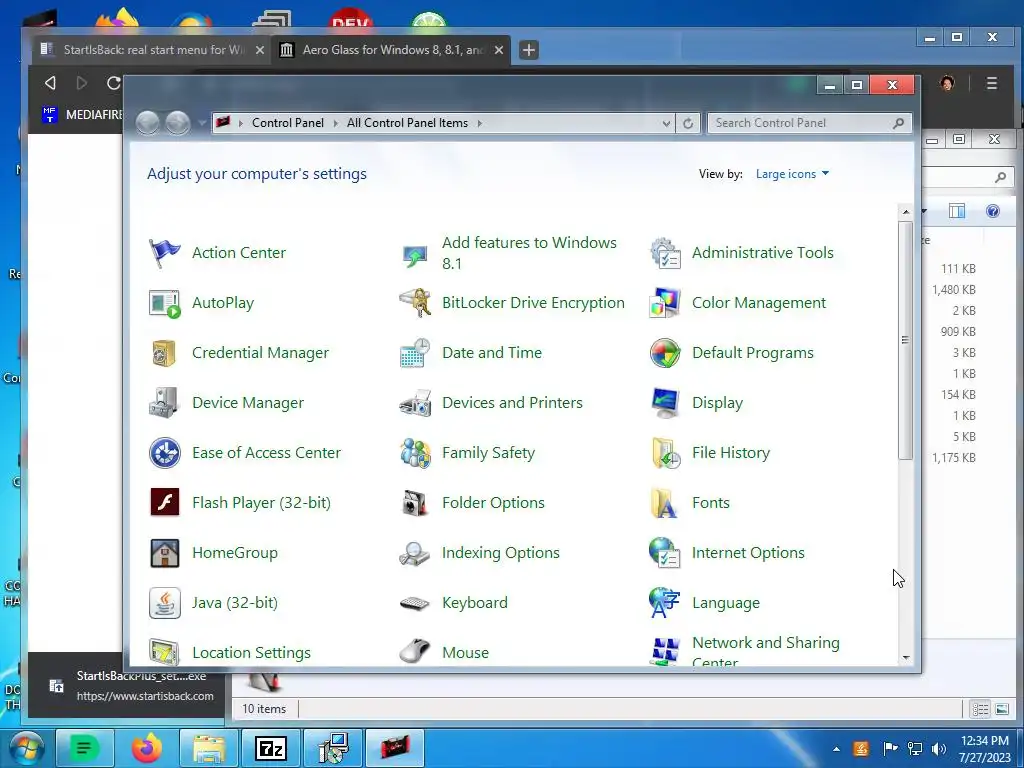Click the Control Panel breadcrumb

tap(288, 123)
